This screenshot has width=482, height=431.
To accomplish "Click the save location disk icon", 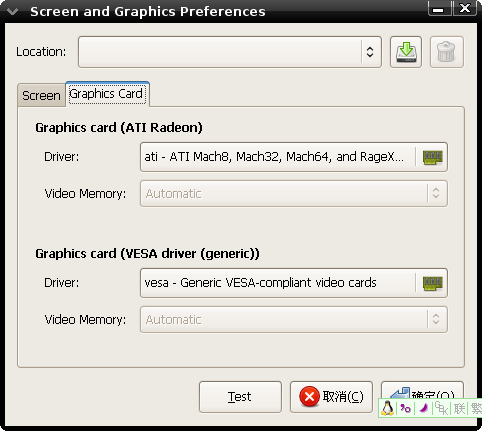I will [406, 52].
